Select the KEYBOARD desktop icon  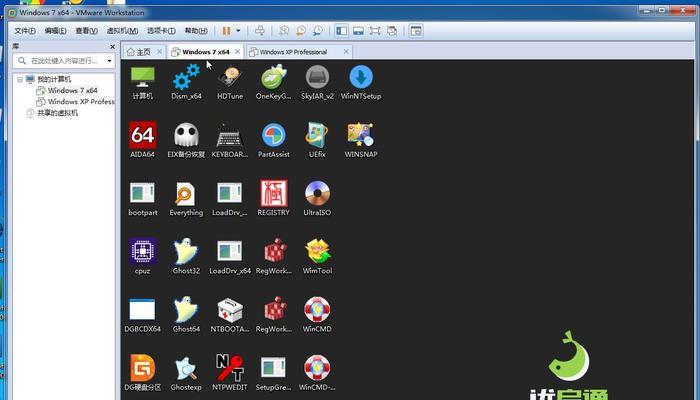click(x=230, y=140)
